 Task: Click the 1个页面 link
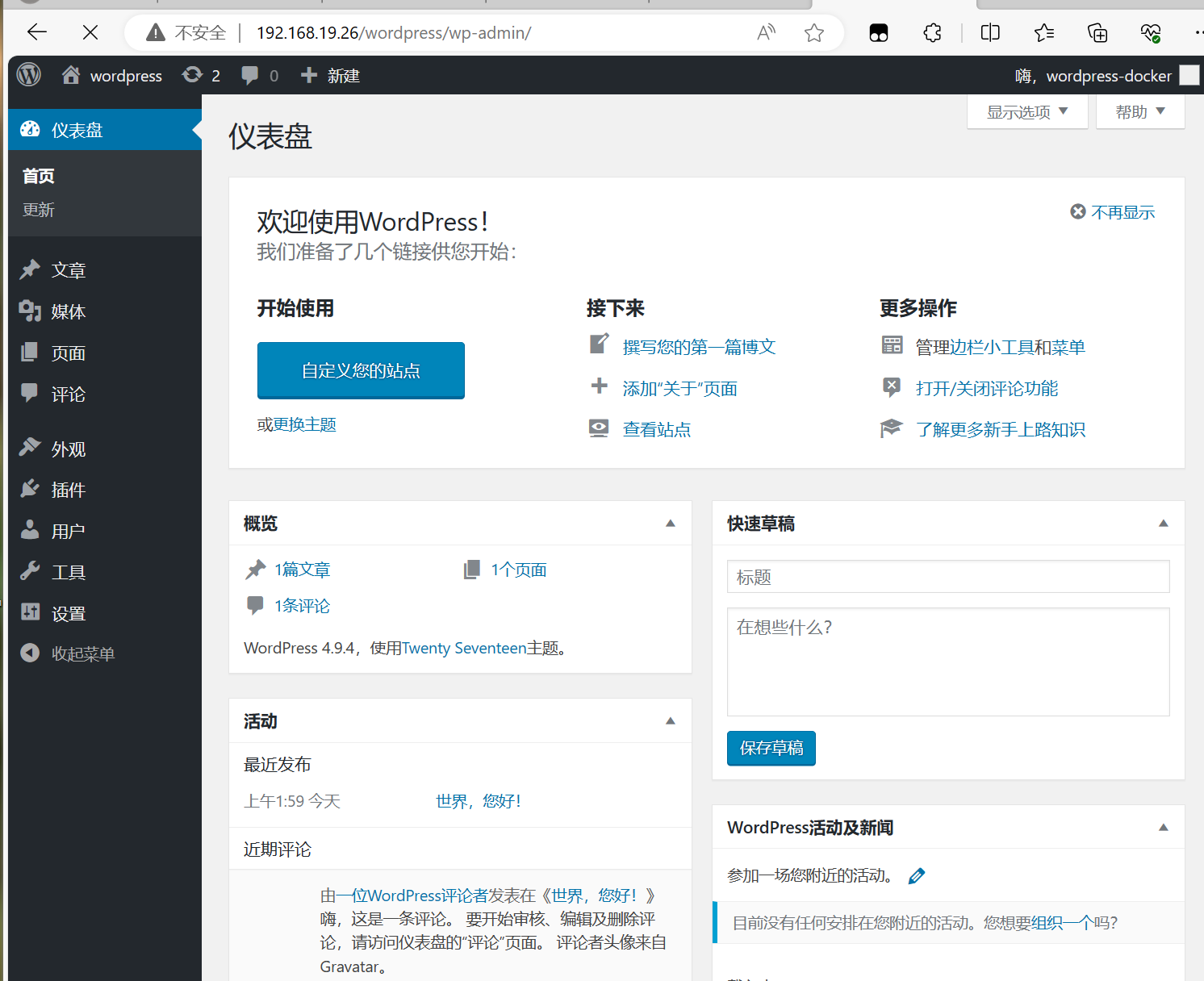point(519,570)
